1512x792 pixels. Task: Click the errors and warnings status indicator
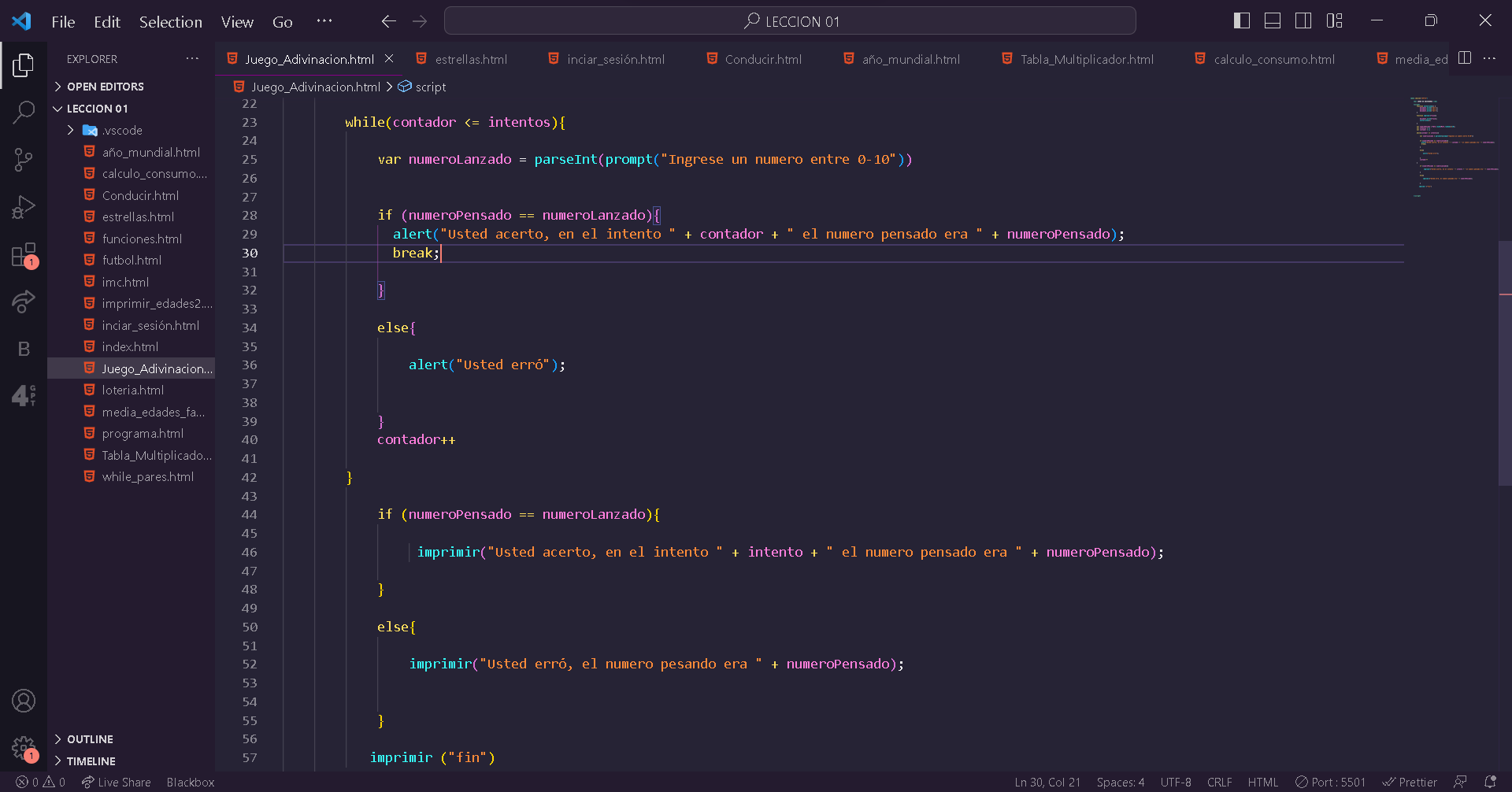click(x=41, y=782)
